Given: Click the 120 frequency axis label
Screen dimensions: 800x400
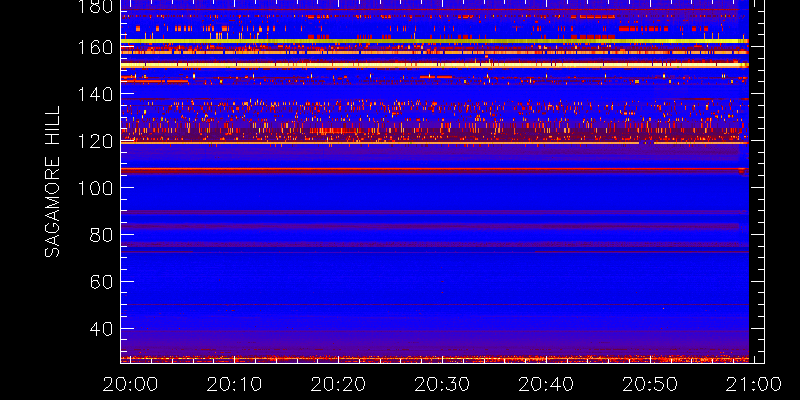Looking at the screenshot, I should tap(95, 141).
